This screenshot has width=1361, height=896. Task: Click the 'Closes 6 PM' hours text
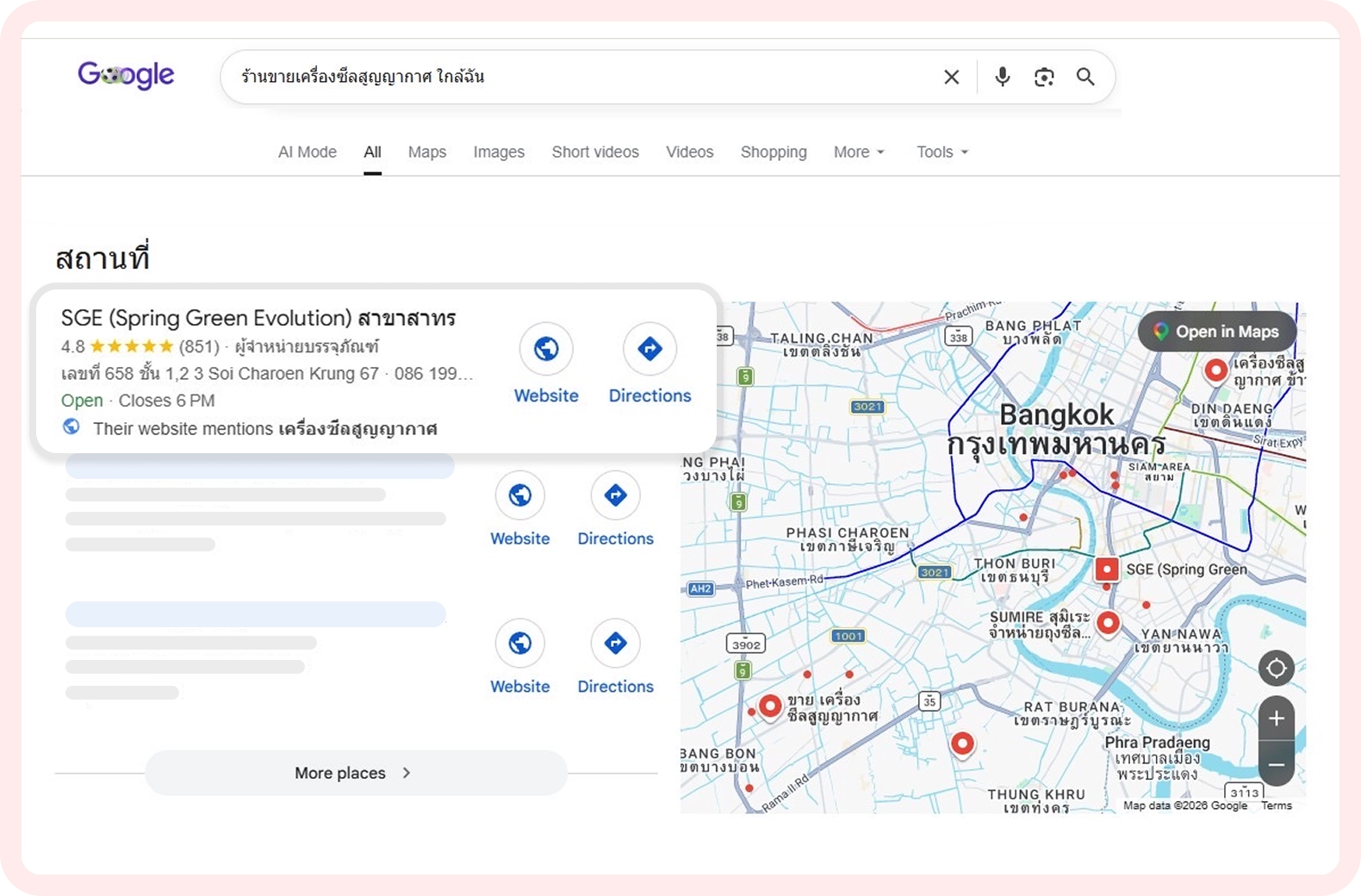click(166, 401)
